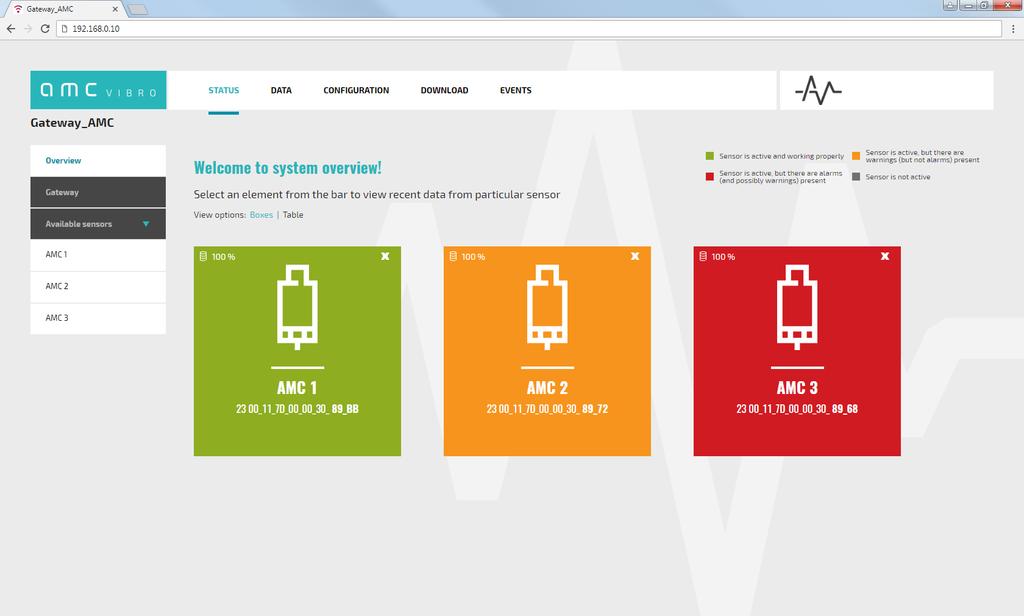Click the waveform pulse icon in header
This screenshot has width=1024, height=616.
tap(818, 90)
